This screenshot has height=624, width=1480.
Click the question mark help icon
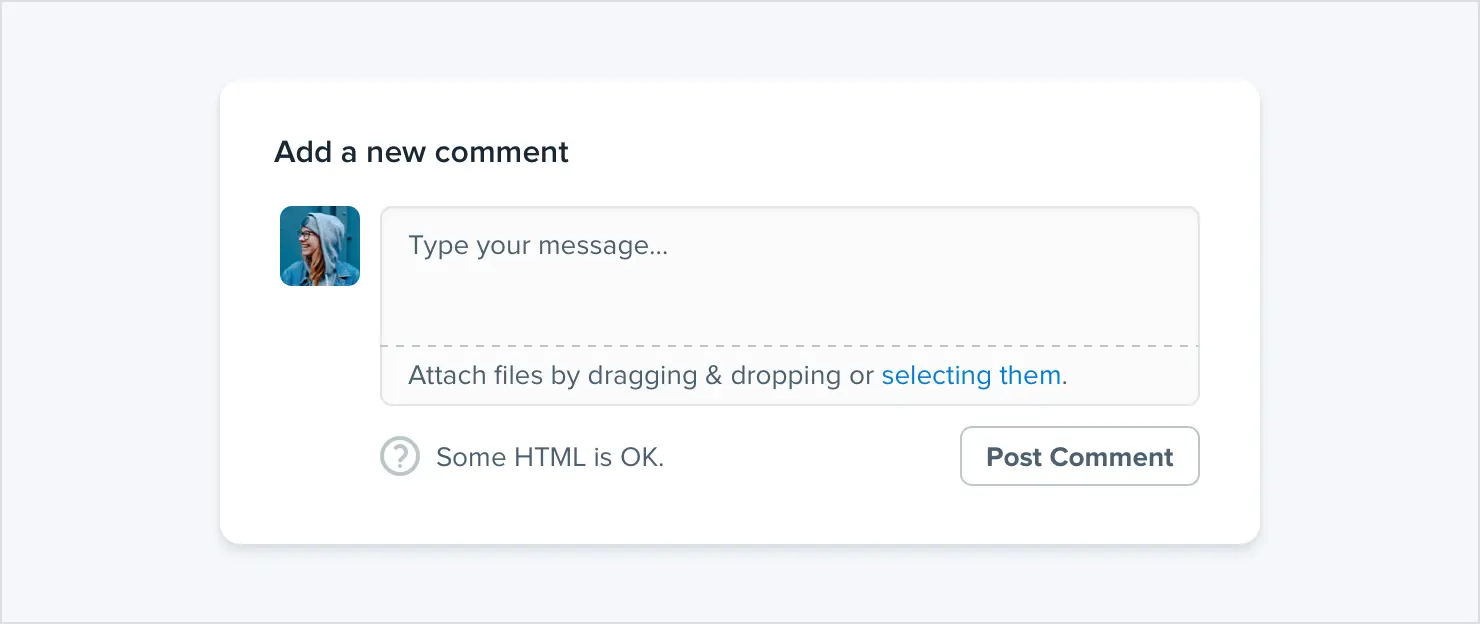[x=400, y=457]
